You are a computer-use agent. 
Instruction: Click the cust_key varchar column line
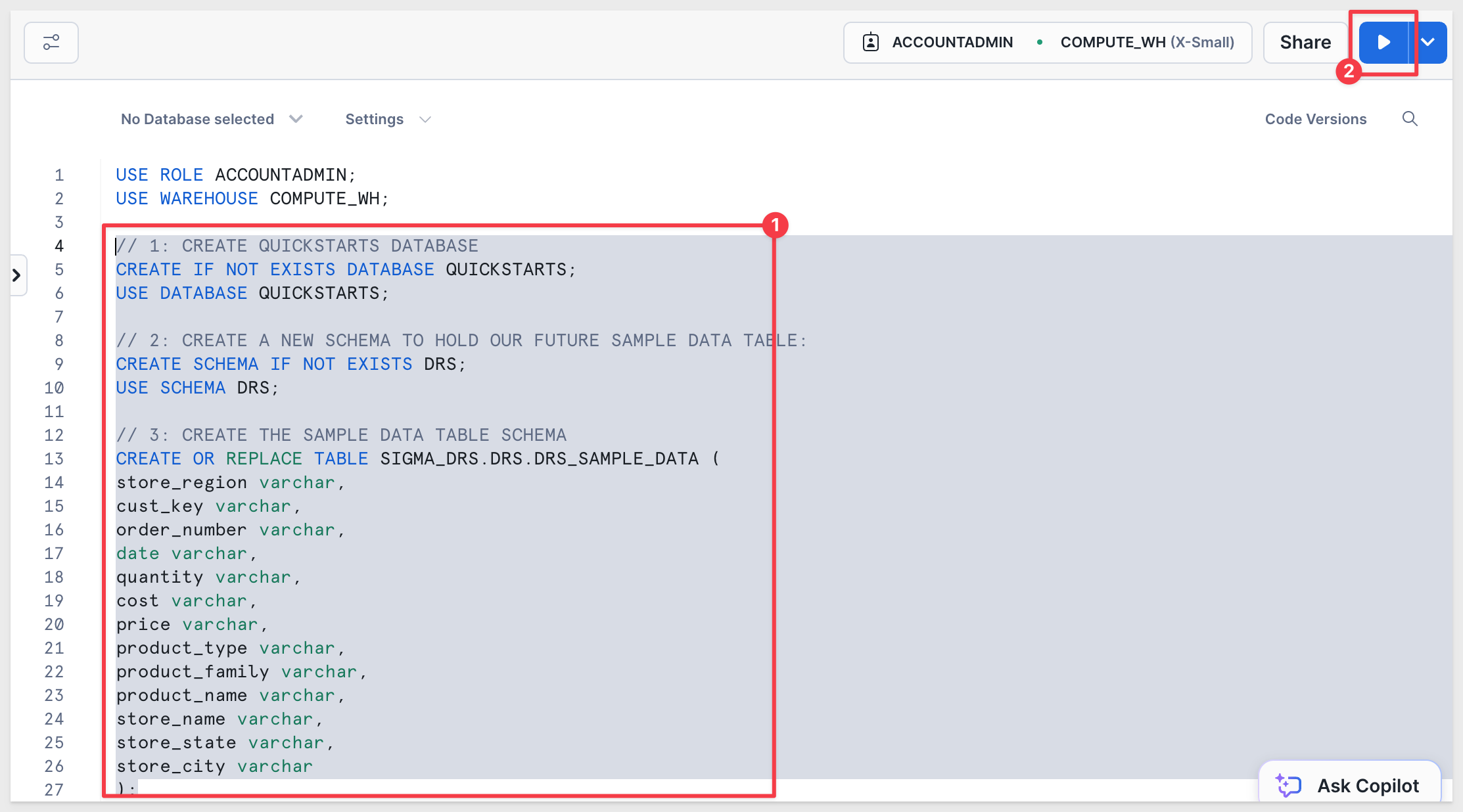pyautogui.click(x=209, y=506)
